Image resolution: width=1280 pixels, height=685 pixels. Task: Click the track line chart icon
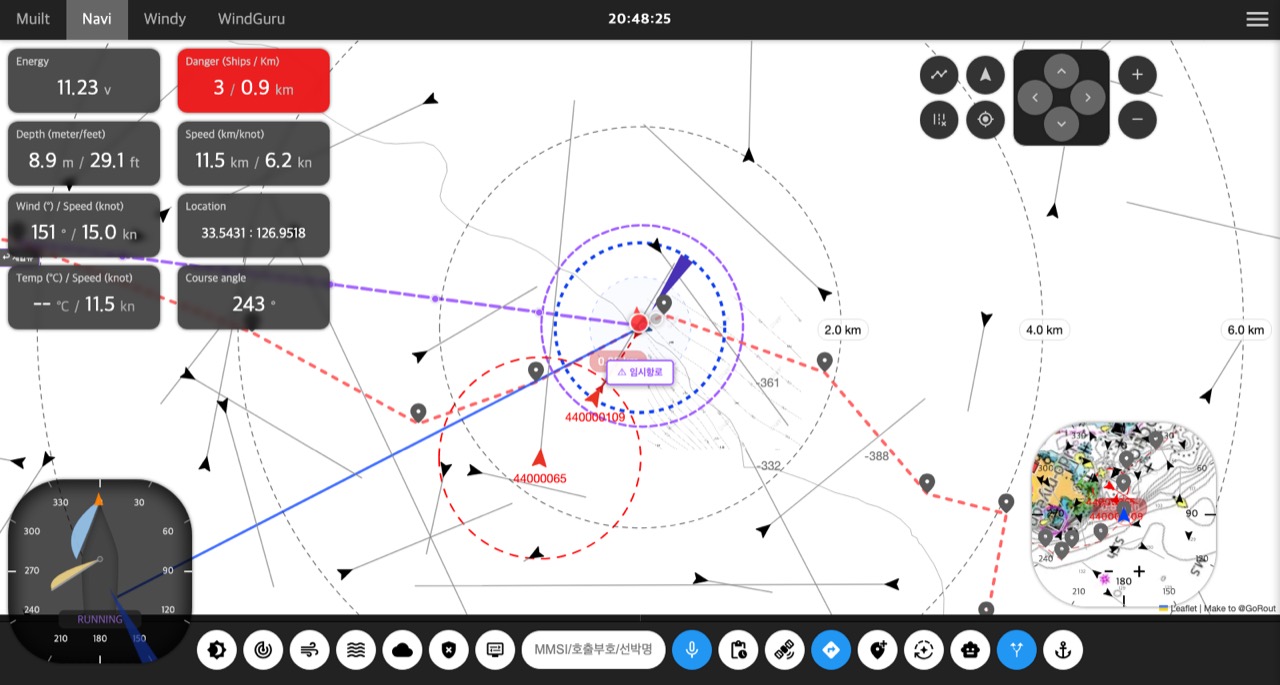(x=939, y=74)
